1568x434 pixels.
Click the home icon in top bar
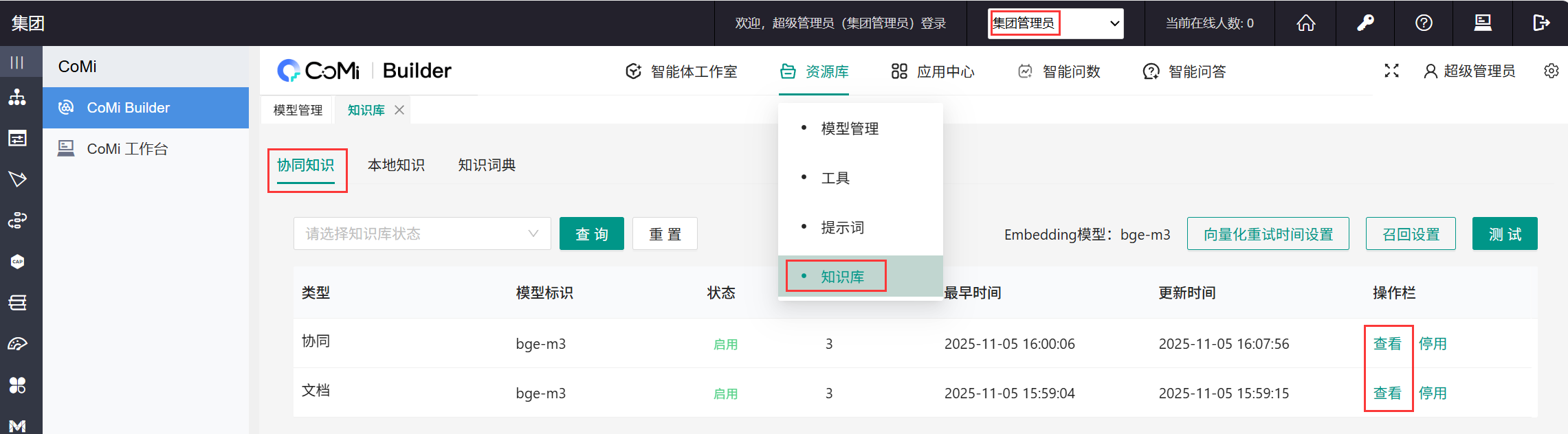click(x=1305, y=23)
